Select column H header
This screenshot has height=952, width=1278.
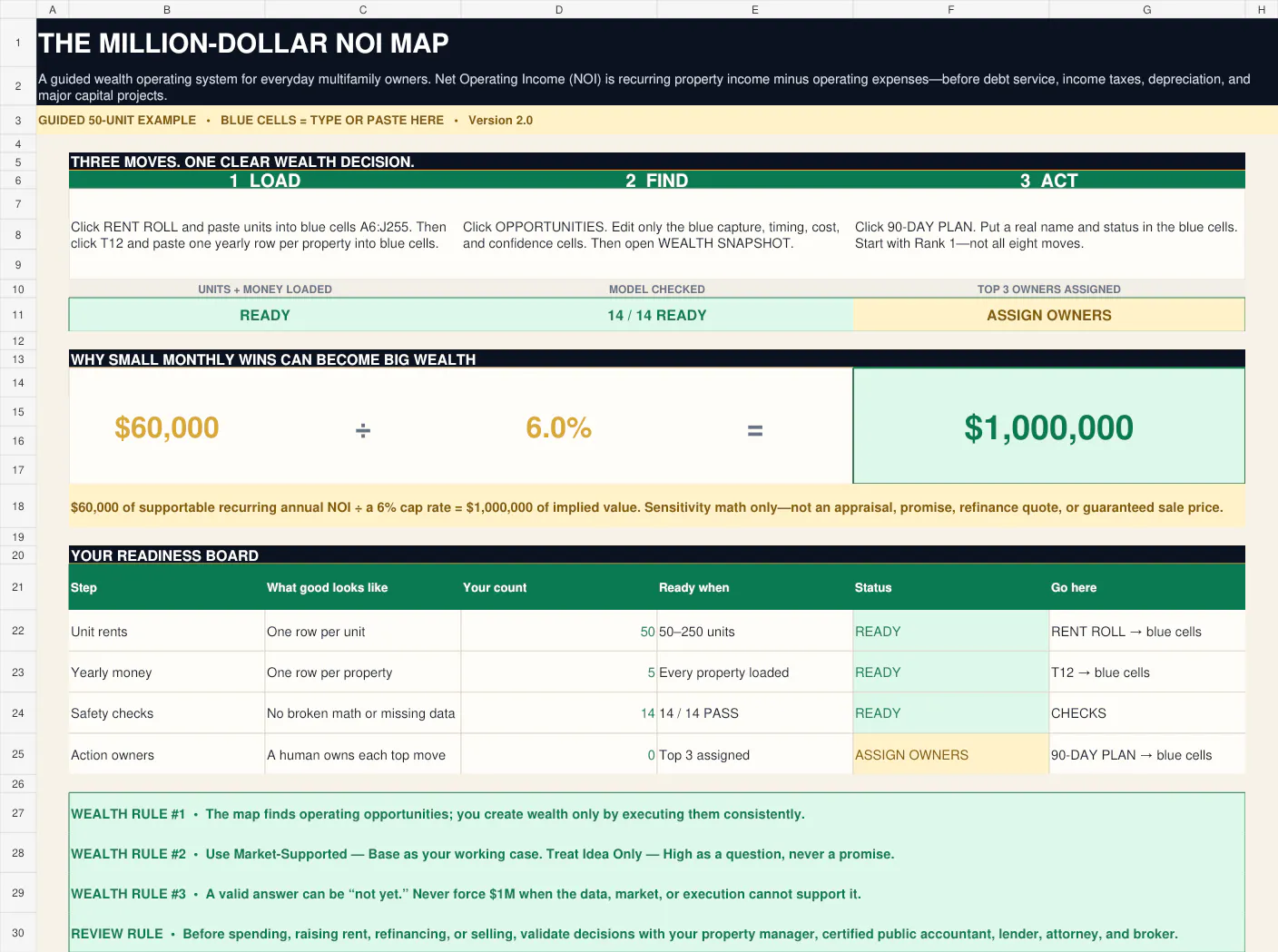pos(1262,9)
